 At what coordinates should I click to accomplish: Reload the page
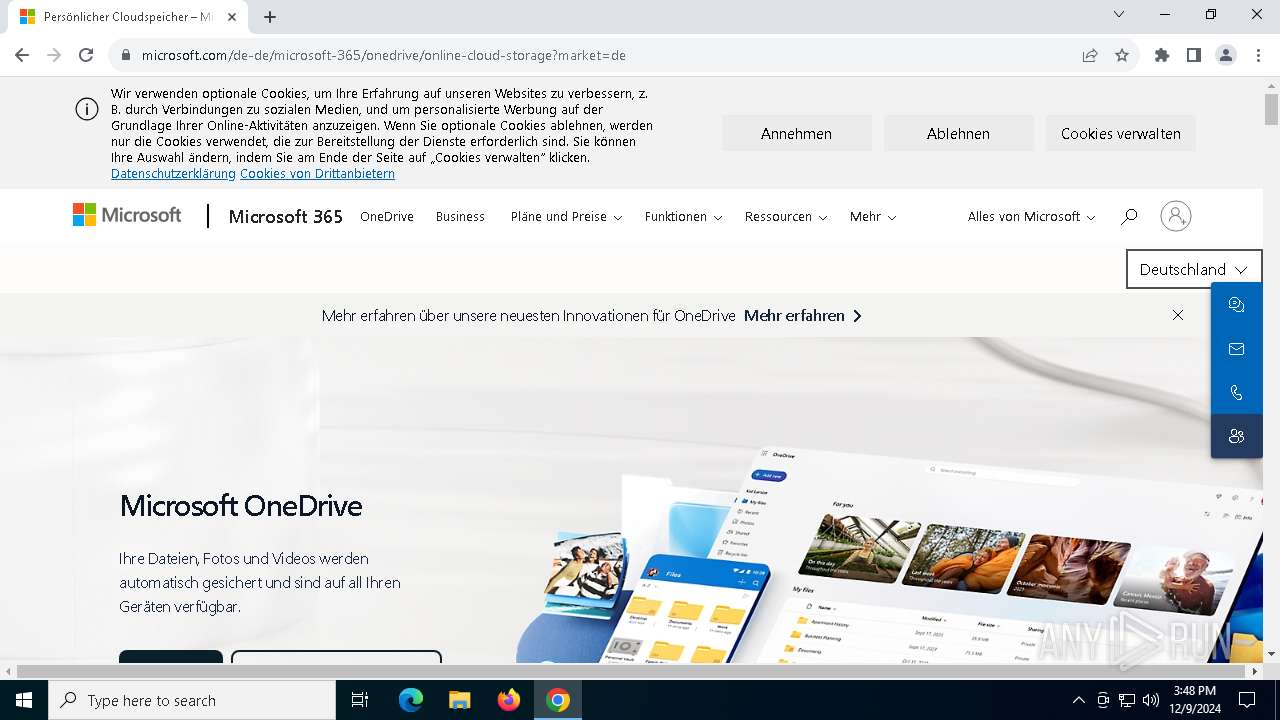tap(86, 55)
